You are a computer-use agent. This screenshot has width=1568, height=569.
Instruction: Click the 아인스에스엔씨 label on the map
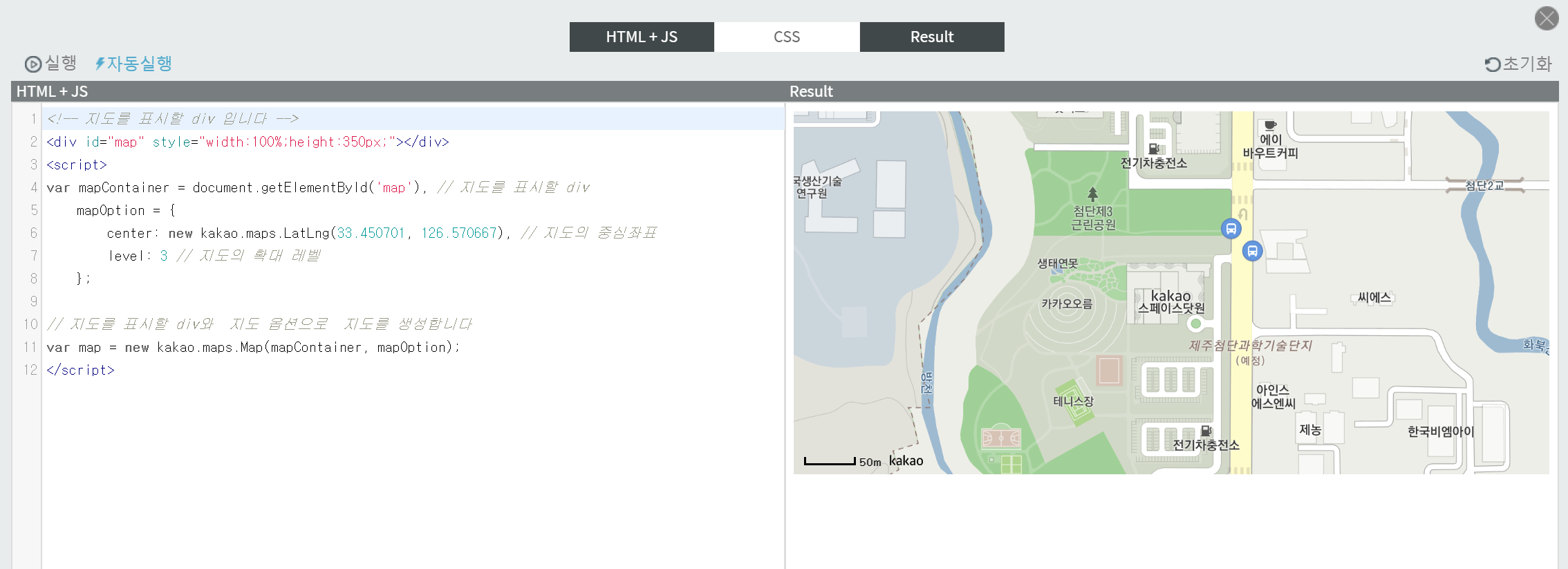1273,397
